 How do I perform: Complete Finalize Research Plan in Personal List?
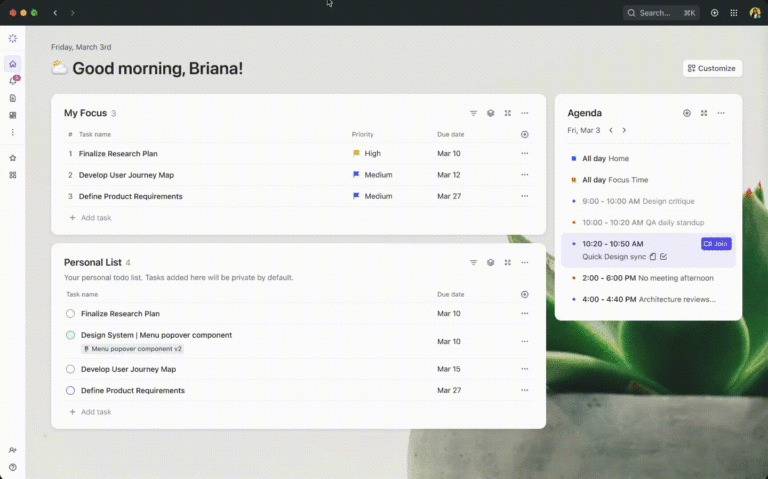[x=71, y=313]
